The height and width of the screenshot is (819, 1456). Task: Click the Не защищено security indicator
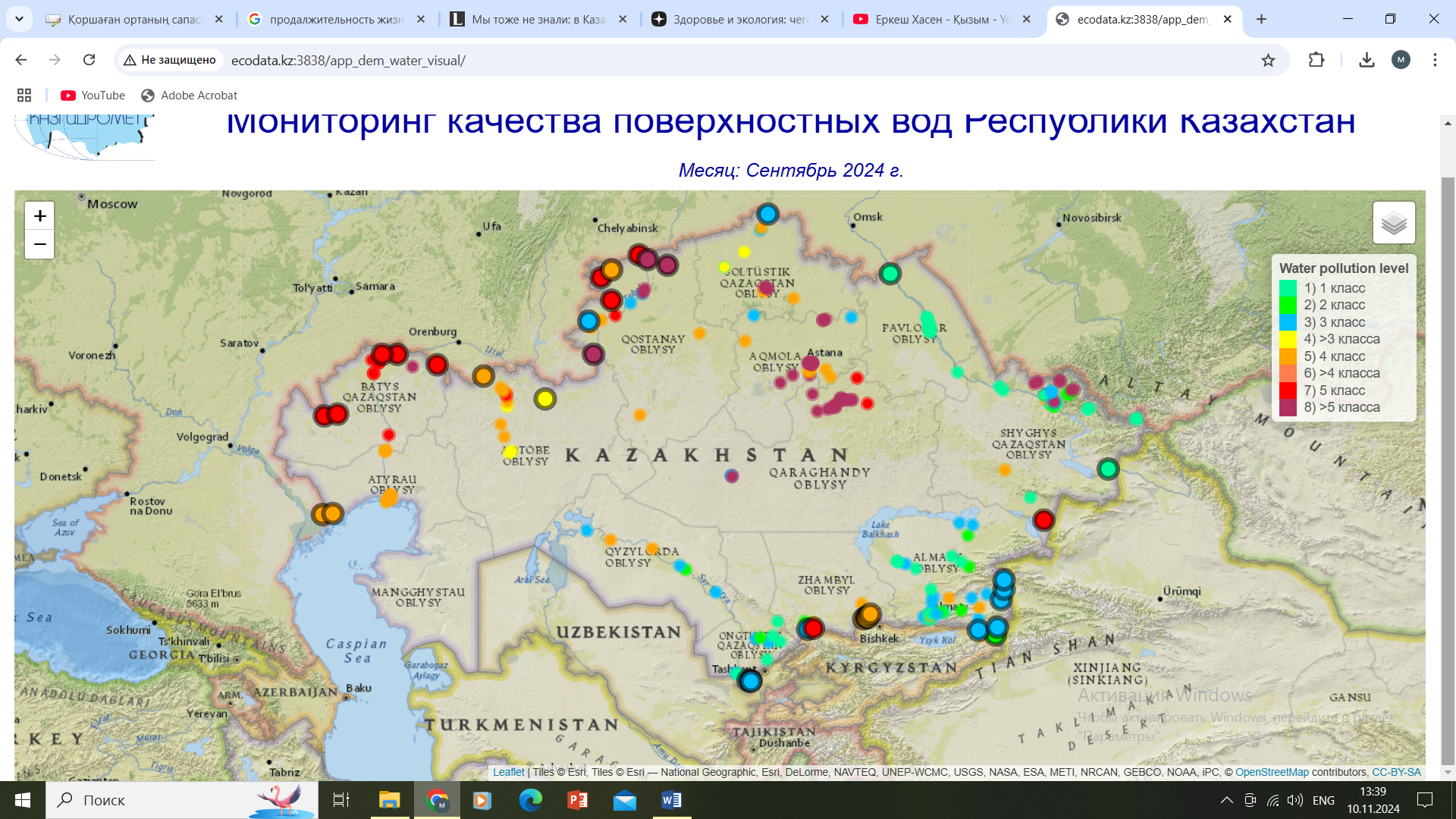pyautogui.click(x=170, y=60)
